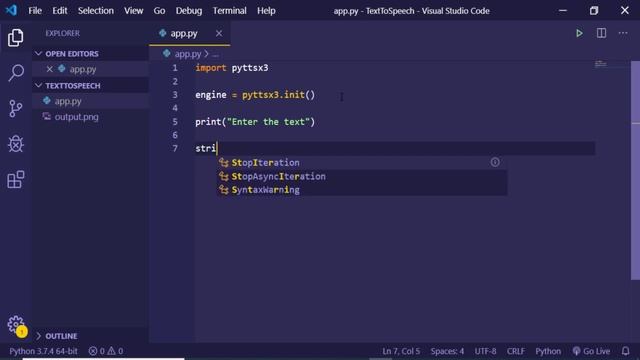Open the Terminal menu
The width and height of the screenshot is (640, 360).
pos(229,11)
